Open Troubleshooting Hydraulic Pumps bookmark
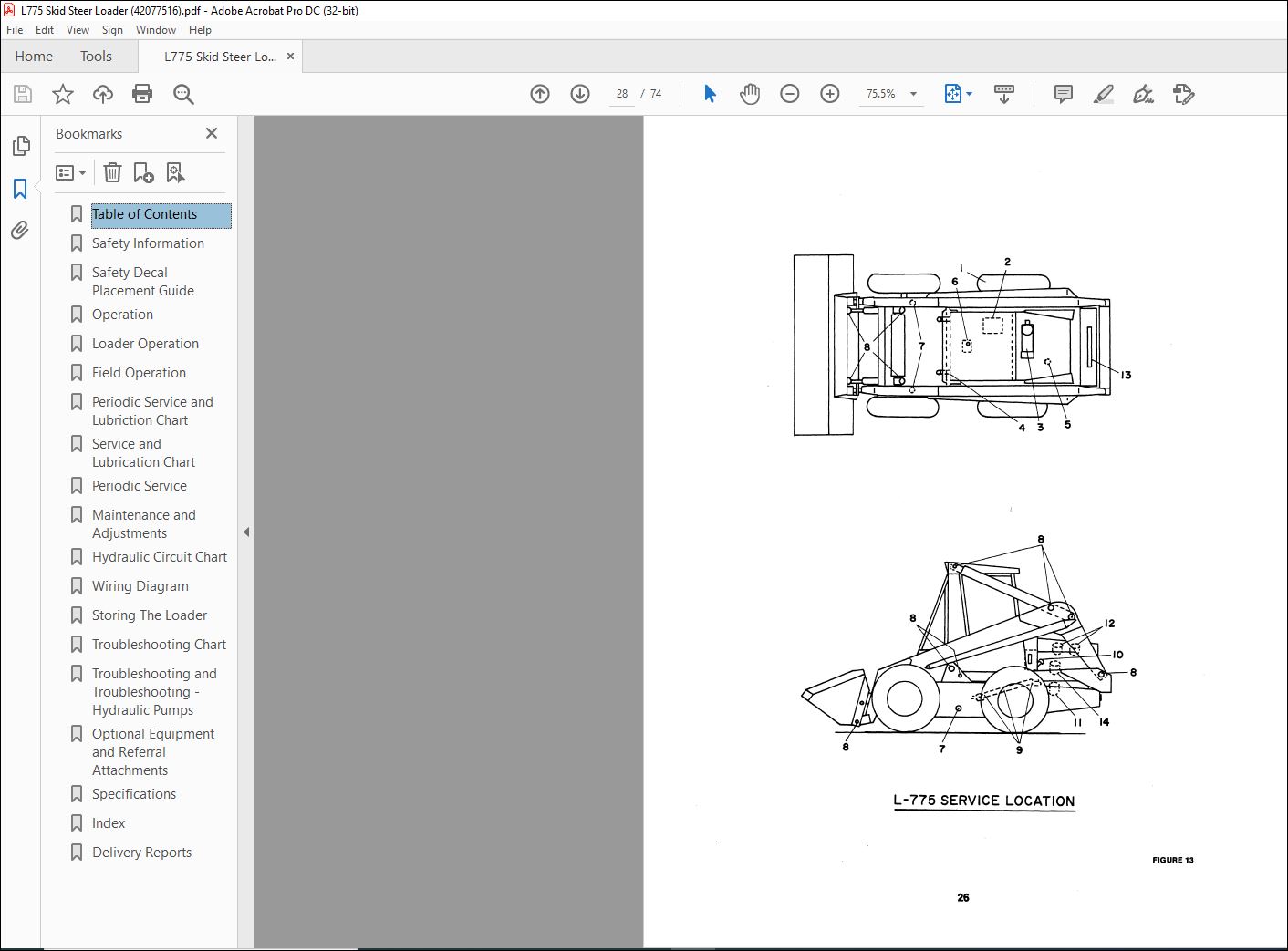1288x951 pixels. [x=154, y=692]
